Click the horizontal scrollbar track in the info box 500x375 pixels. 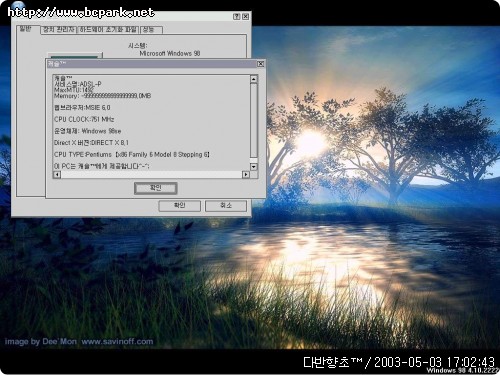pyautogui.click(x=152, y=174)
